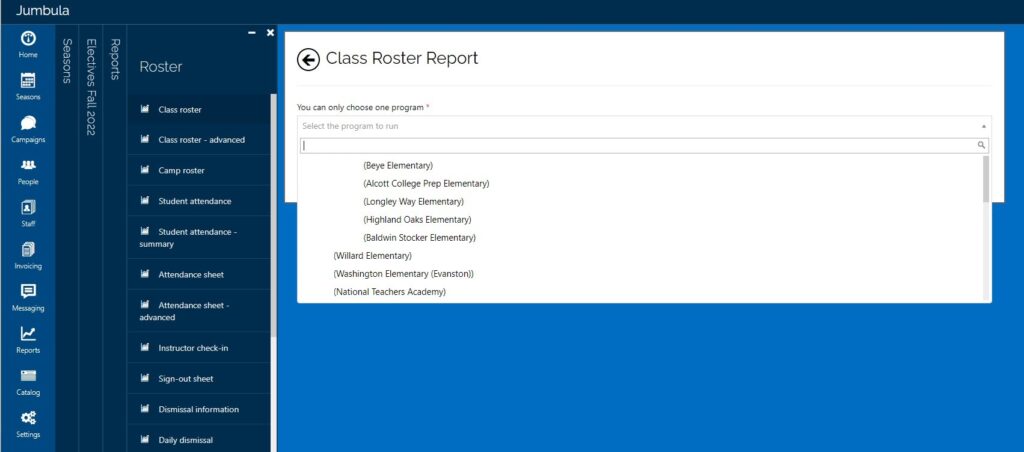This screenshot has width=1024, height=452.
Task: Expand the program selection dropdown
Action: (643, 126)
